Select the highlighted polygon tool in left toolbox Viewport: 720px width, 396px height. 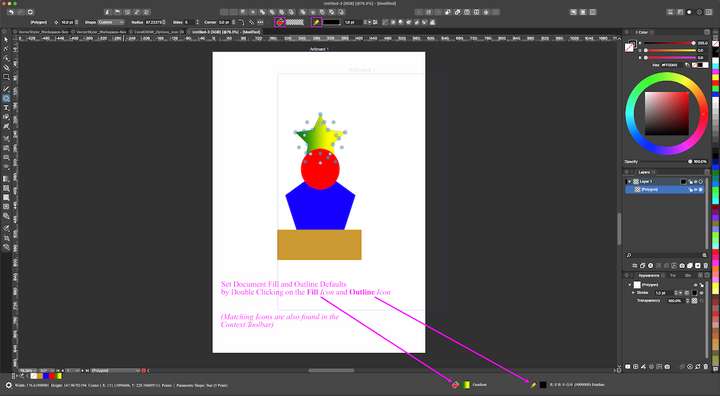coord(6,98)
